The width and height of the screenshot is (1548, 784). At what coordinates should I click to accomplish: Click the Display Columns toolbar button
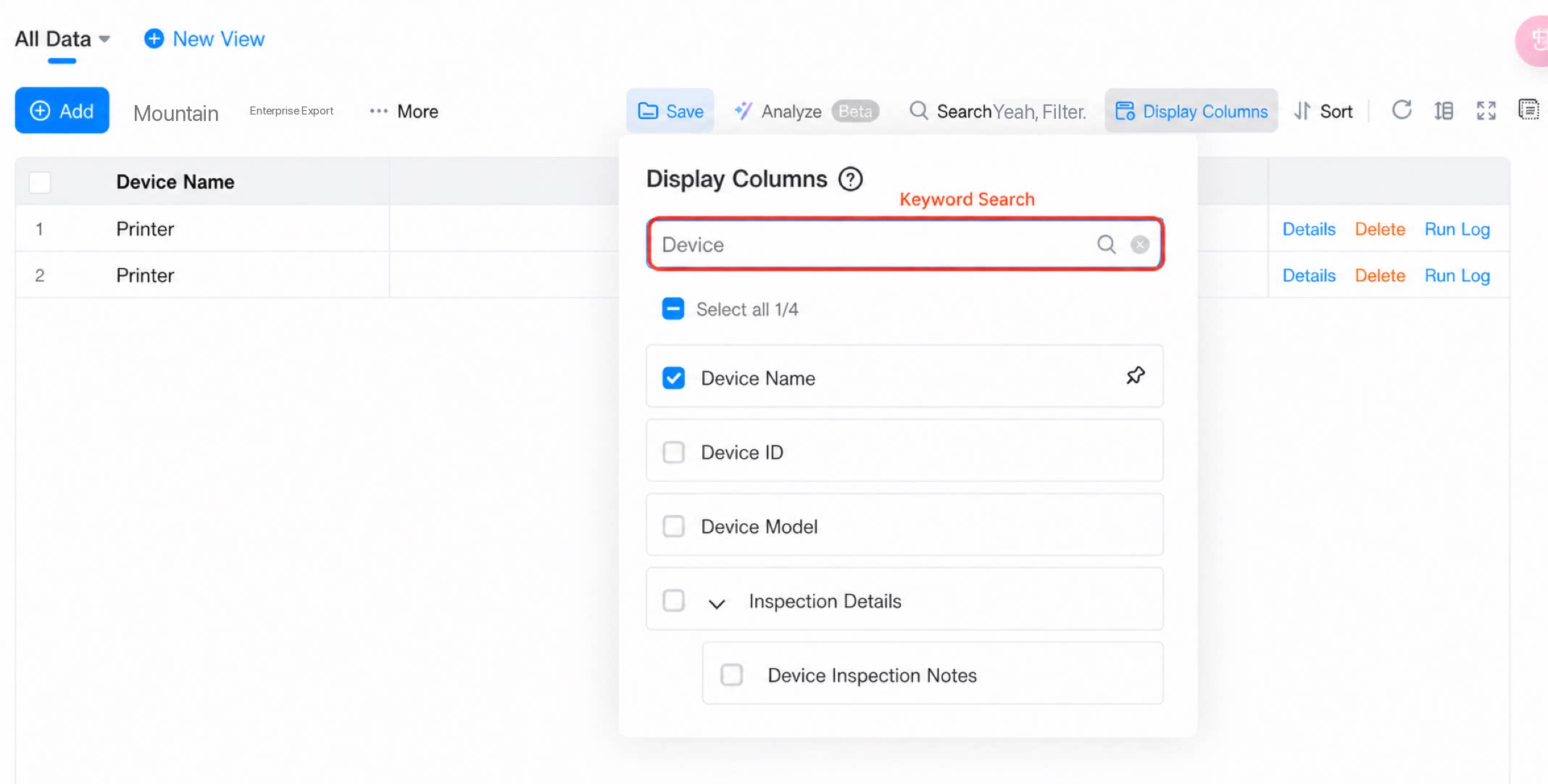(1191, 111)
